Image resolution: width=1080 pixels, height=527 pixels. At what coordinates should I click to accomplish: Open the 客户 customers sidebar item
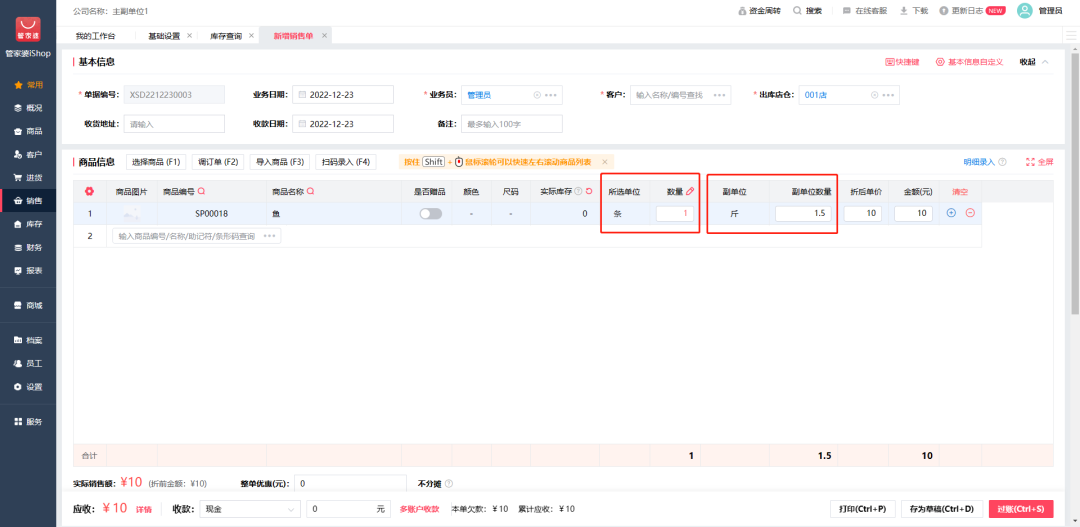(x=28, y=154)
